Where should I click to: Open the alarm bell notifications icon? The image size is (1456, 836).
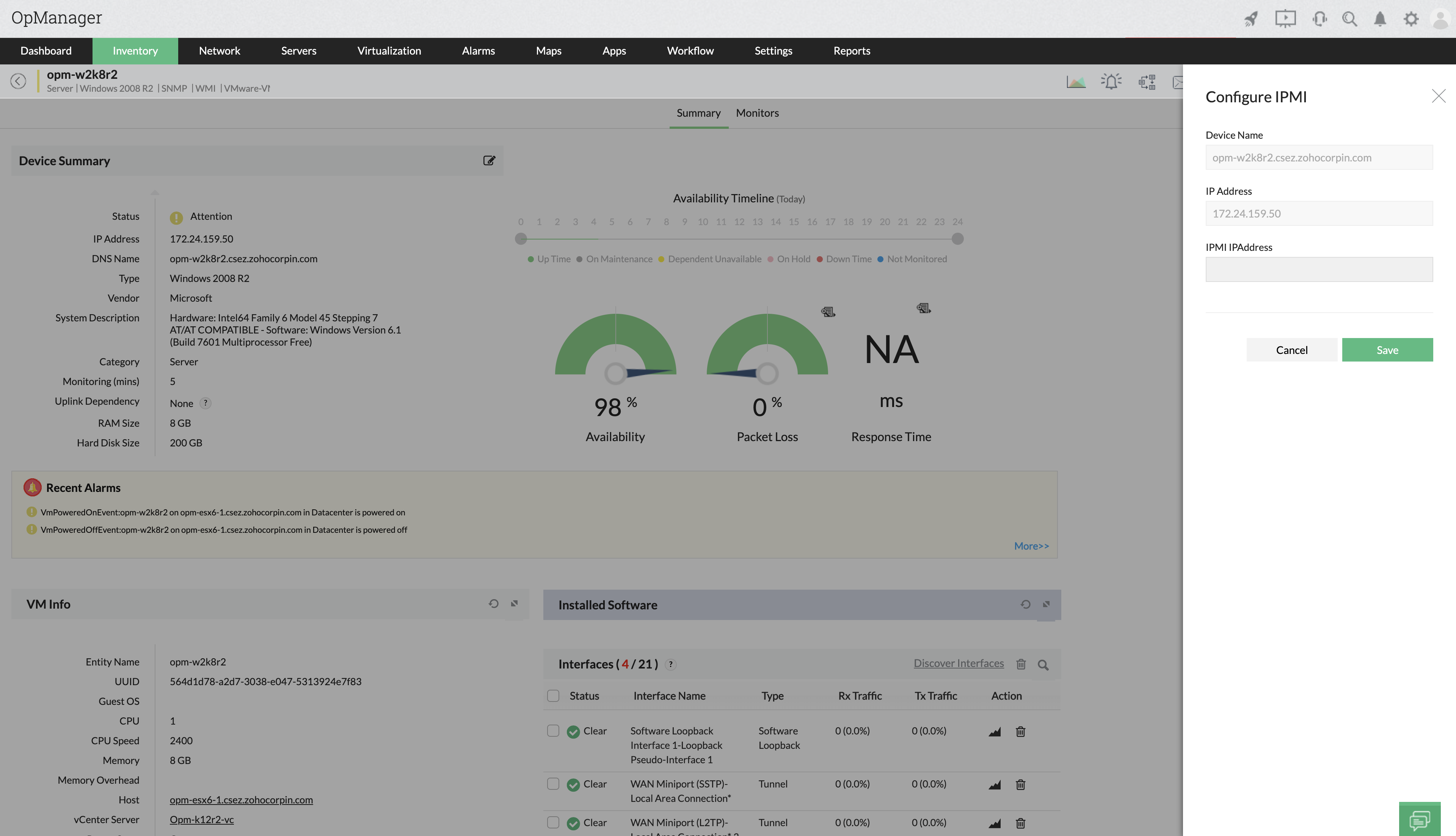click(1380, 19)
